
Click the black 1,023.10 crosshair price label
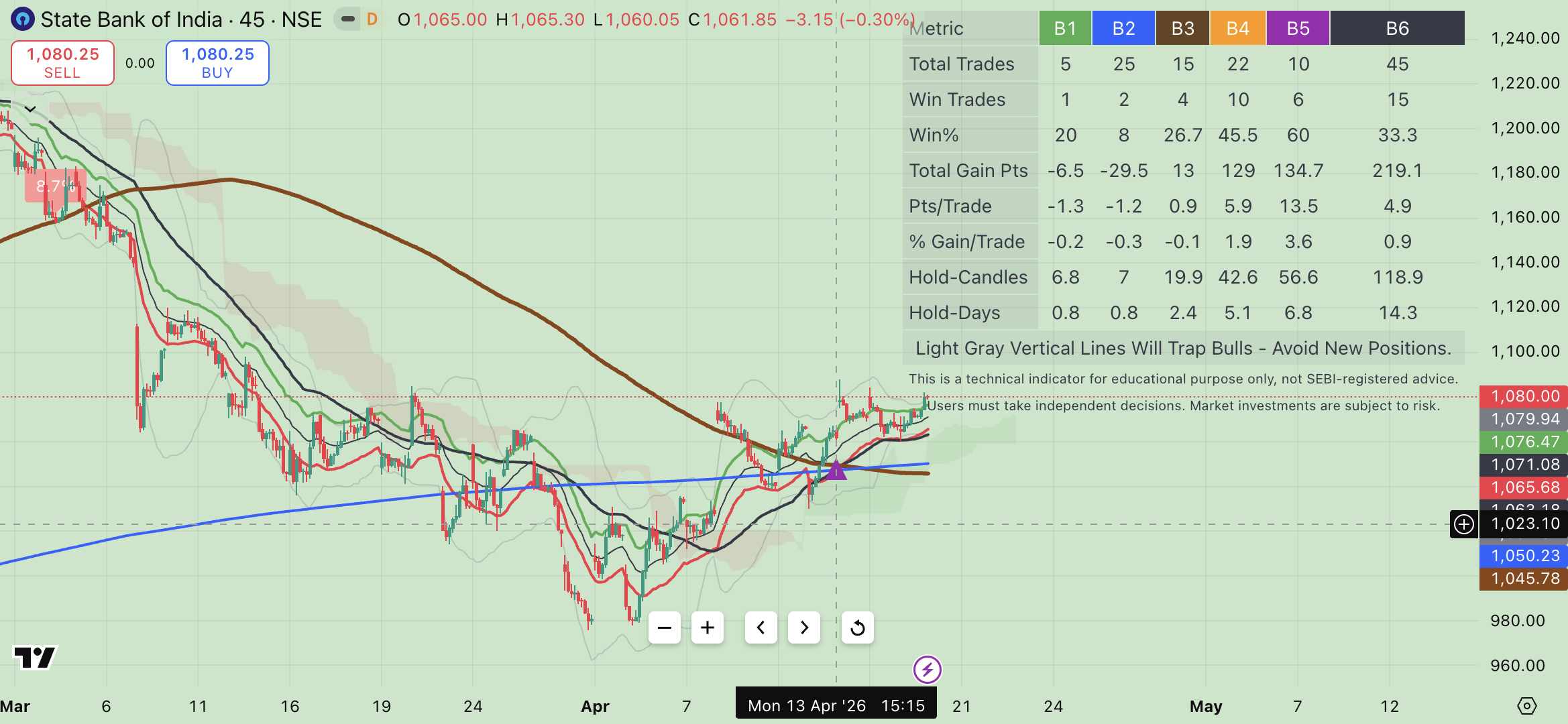pos(1524,524)
